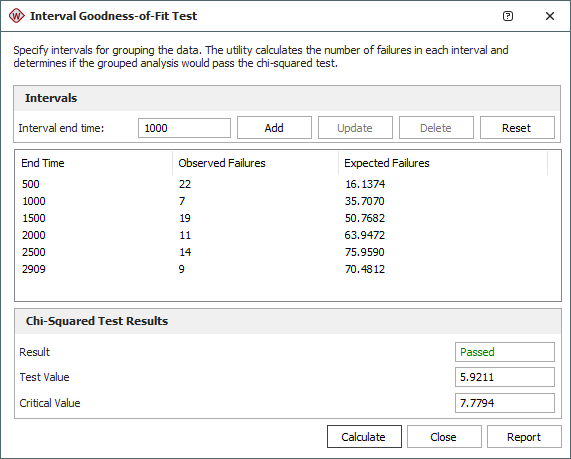Viewport: 571px width, 459px height.
Task: Select the 1500 end time row
Action: pos(284,218)
